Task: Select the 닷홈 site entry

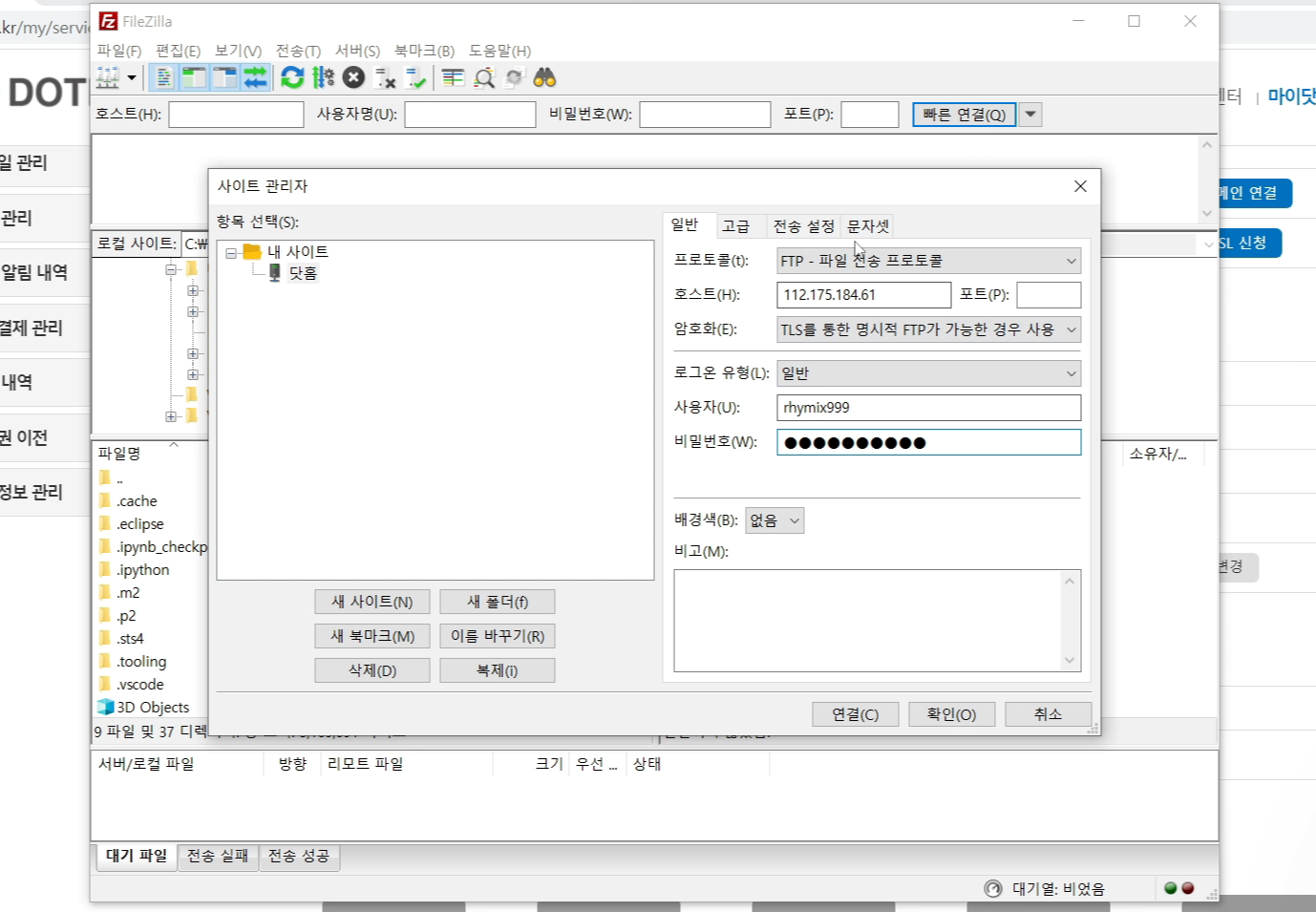Action: 303,273
